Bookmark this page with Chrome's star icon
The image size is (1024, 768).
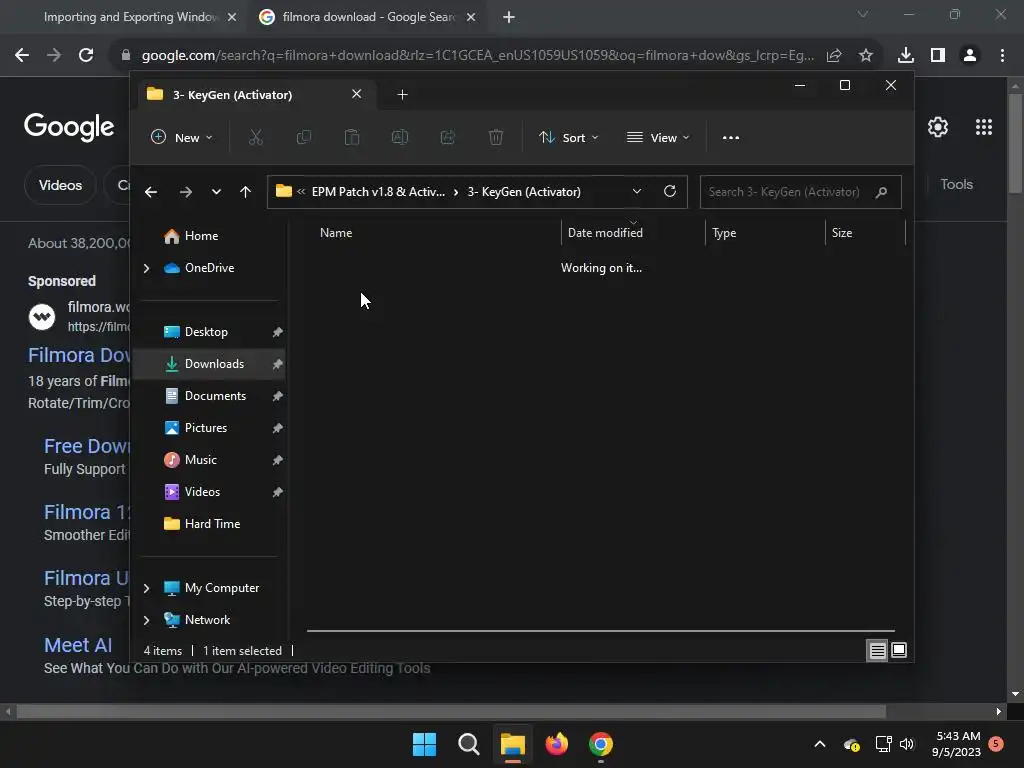click(865, 56)
